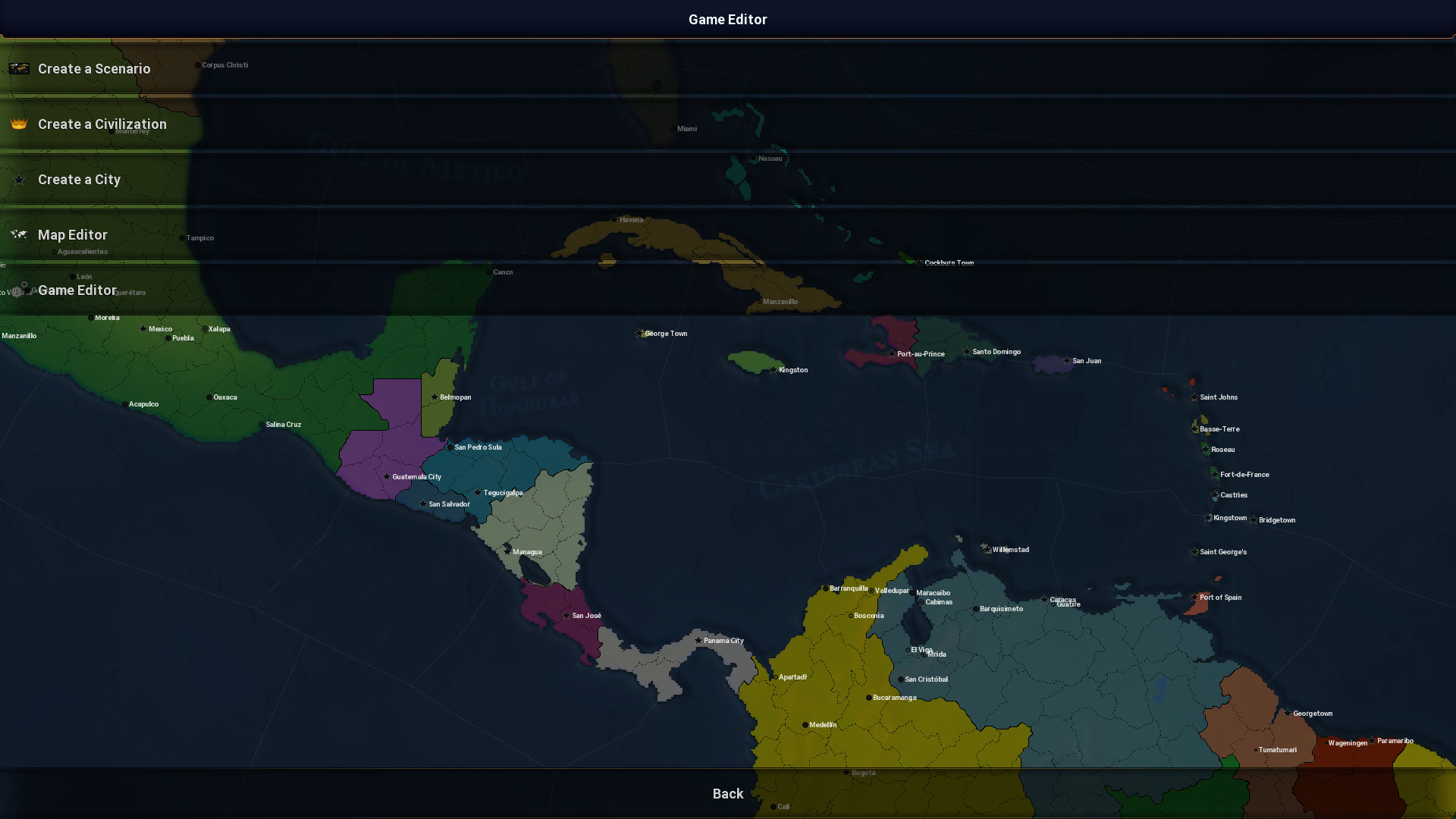
Task: Click the Caracas city label
Action: pos(1062,599)
